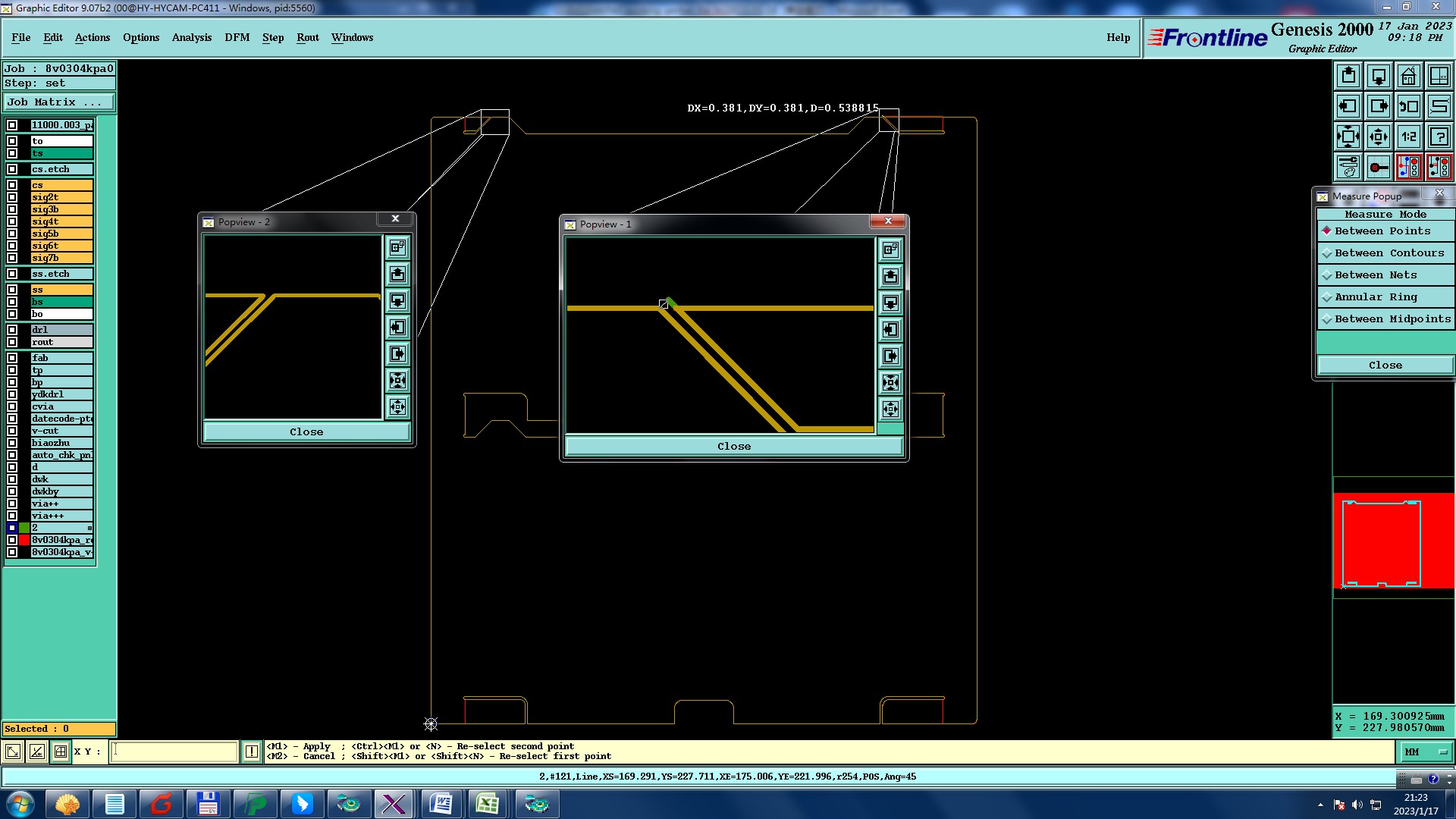Viewport: 1456px width, 819px height.
Task: Click zoom-in icon in Popview 2 sidebar
Action: 397,381
